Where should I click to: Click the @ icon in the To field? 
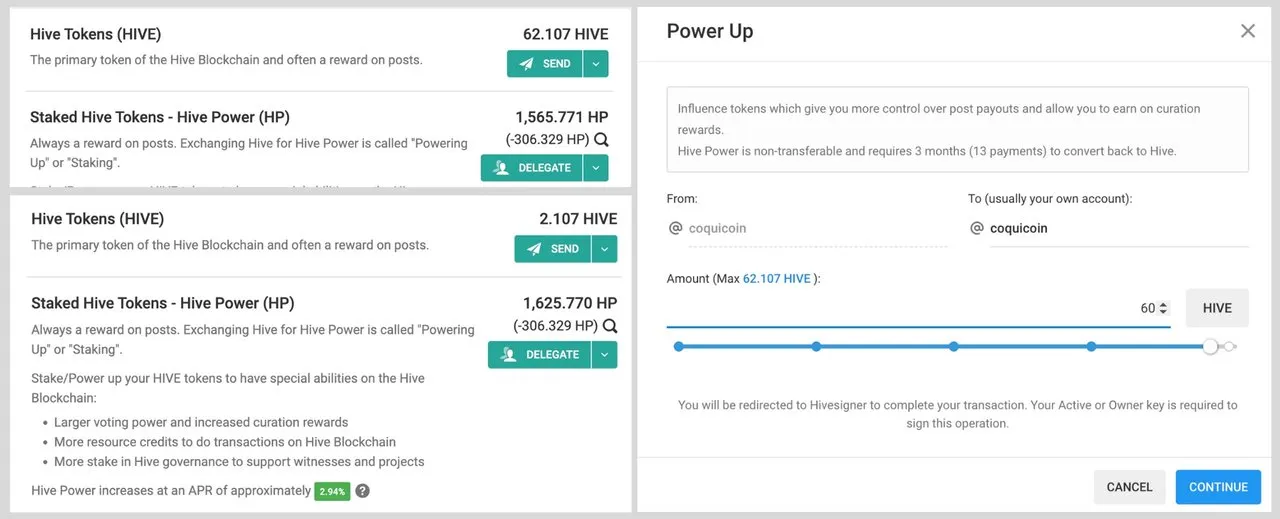(977, 228)
